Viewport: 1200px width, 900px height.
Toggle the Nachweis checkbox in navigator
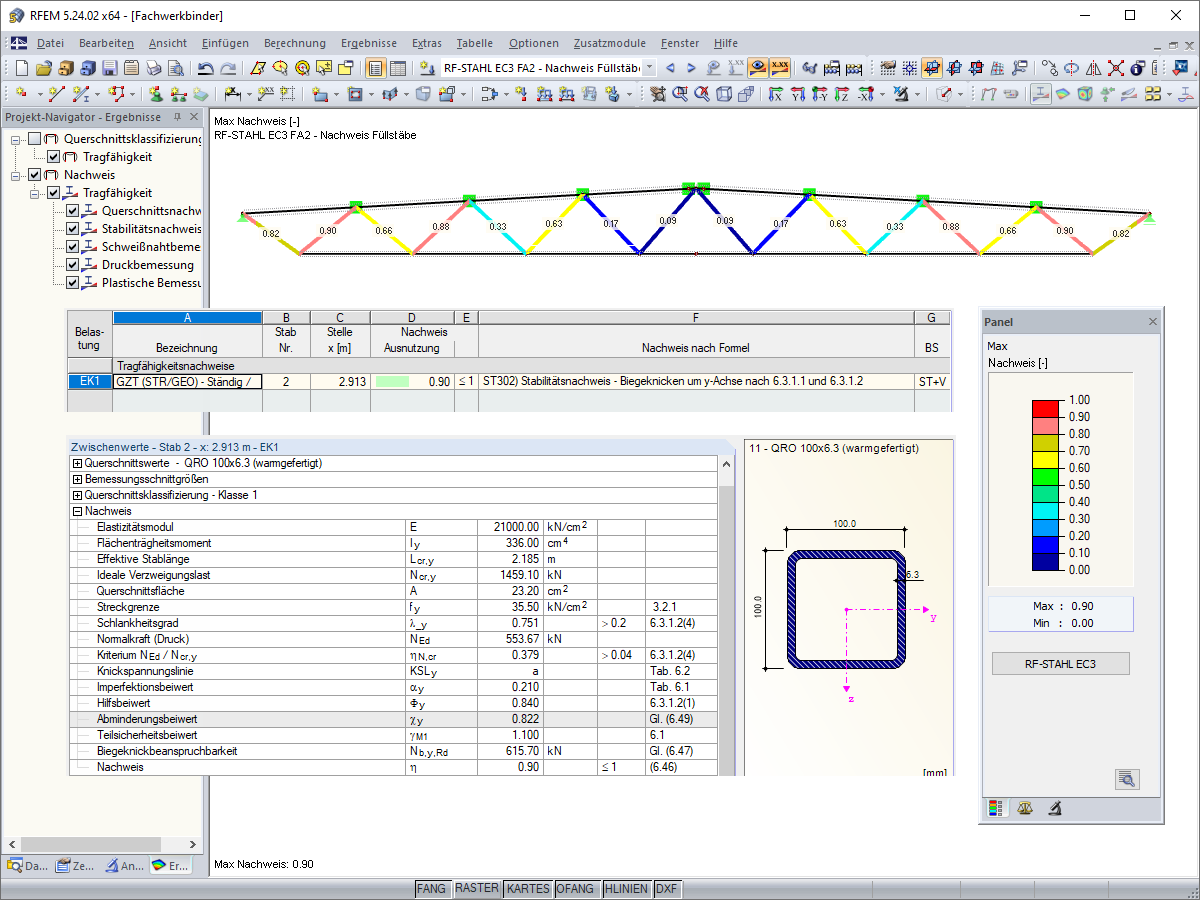(x=35, y=175)
